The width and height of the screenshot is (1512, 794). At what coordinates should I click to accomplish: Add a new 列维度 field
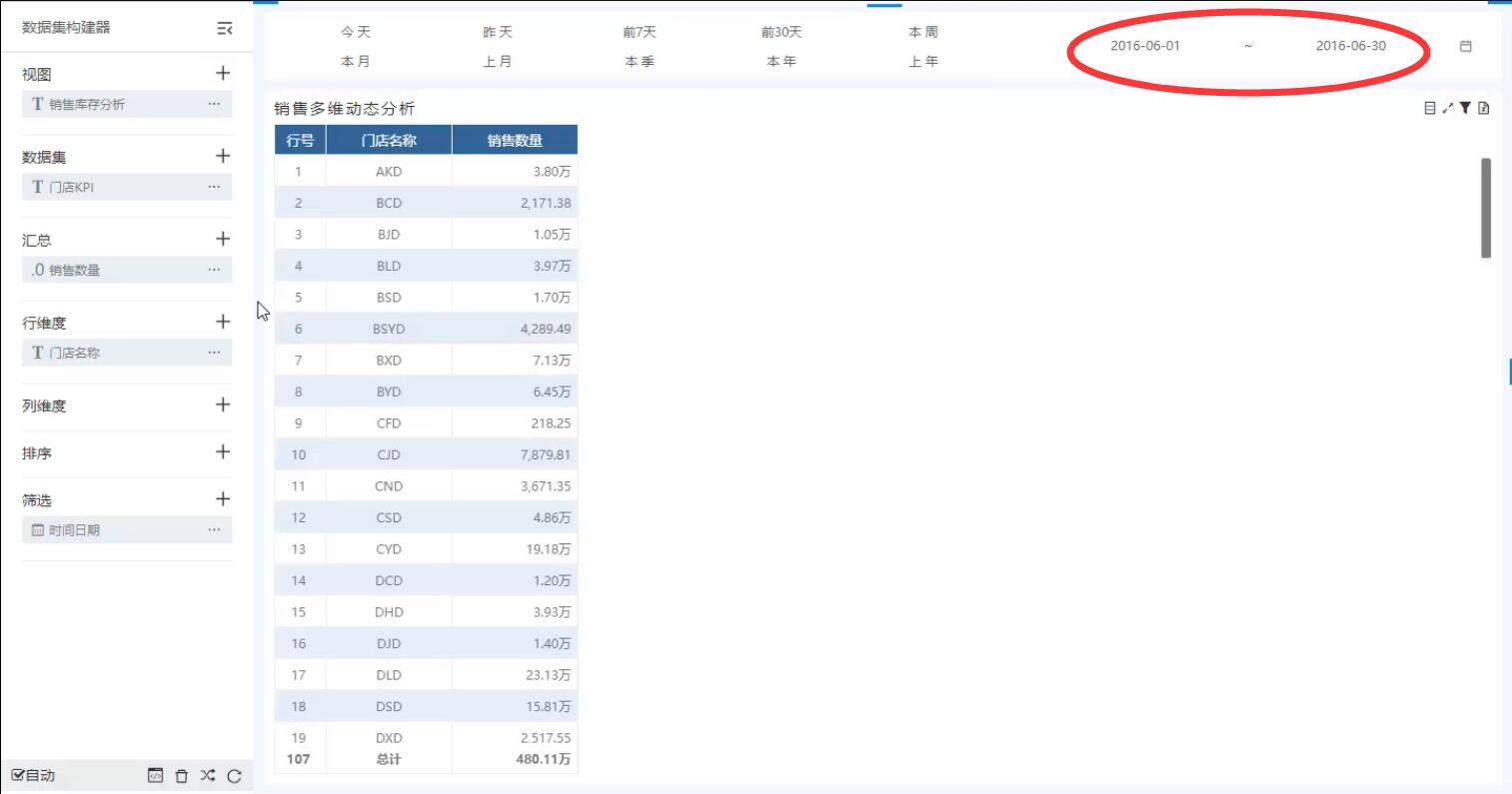pos(223,404)
